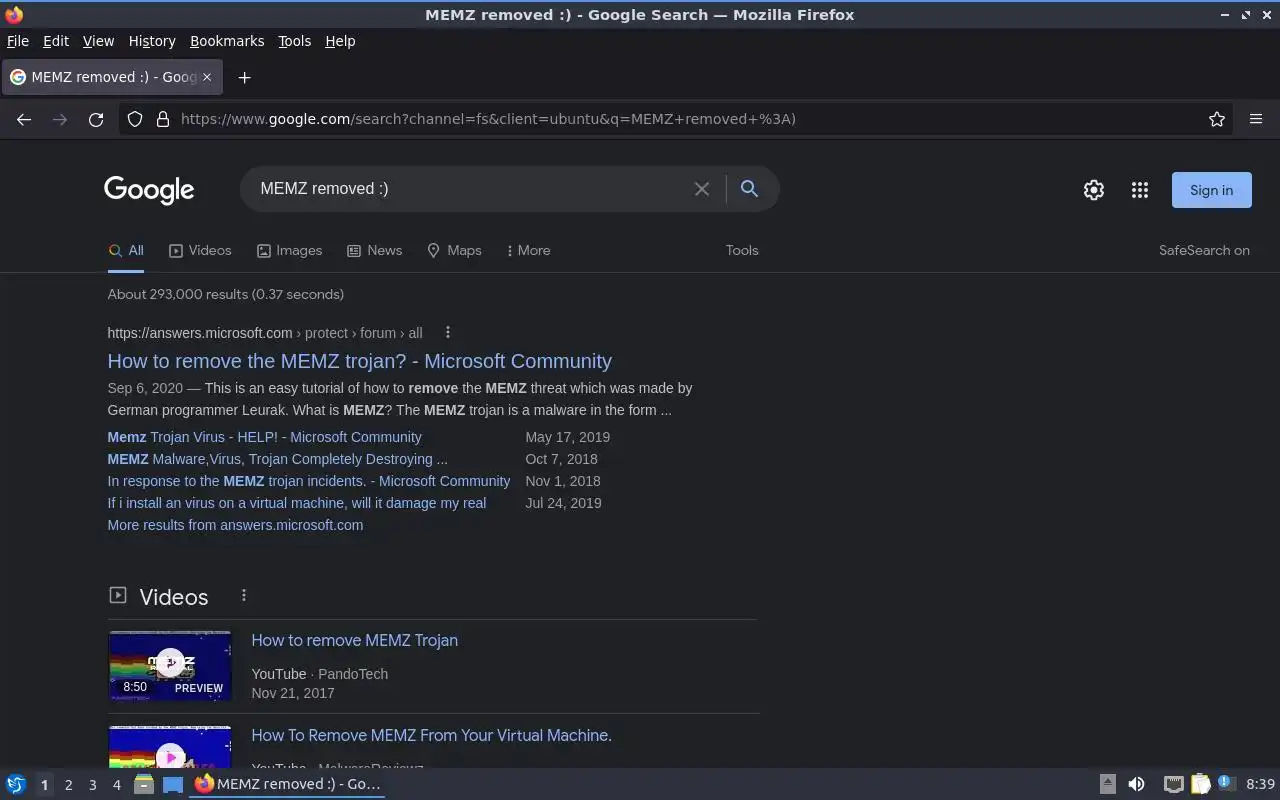Screen dimensions: 1280x800
Task: Click the clock showing 8:39
Action: [x=1260, y=784]
